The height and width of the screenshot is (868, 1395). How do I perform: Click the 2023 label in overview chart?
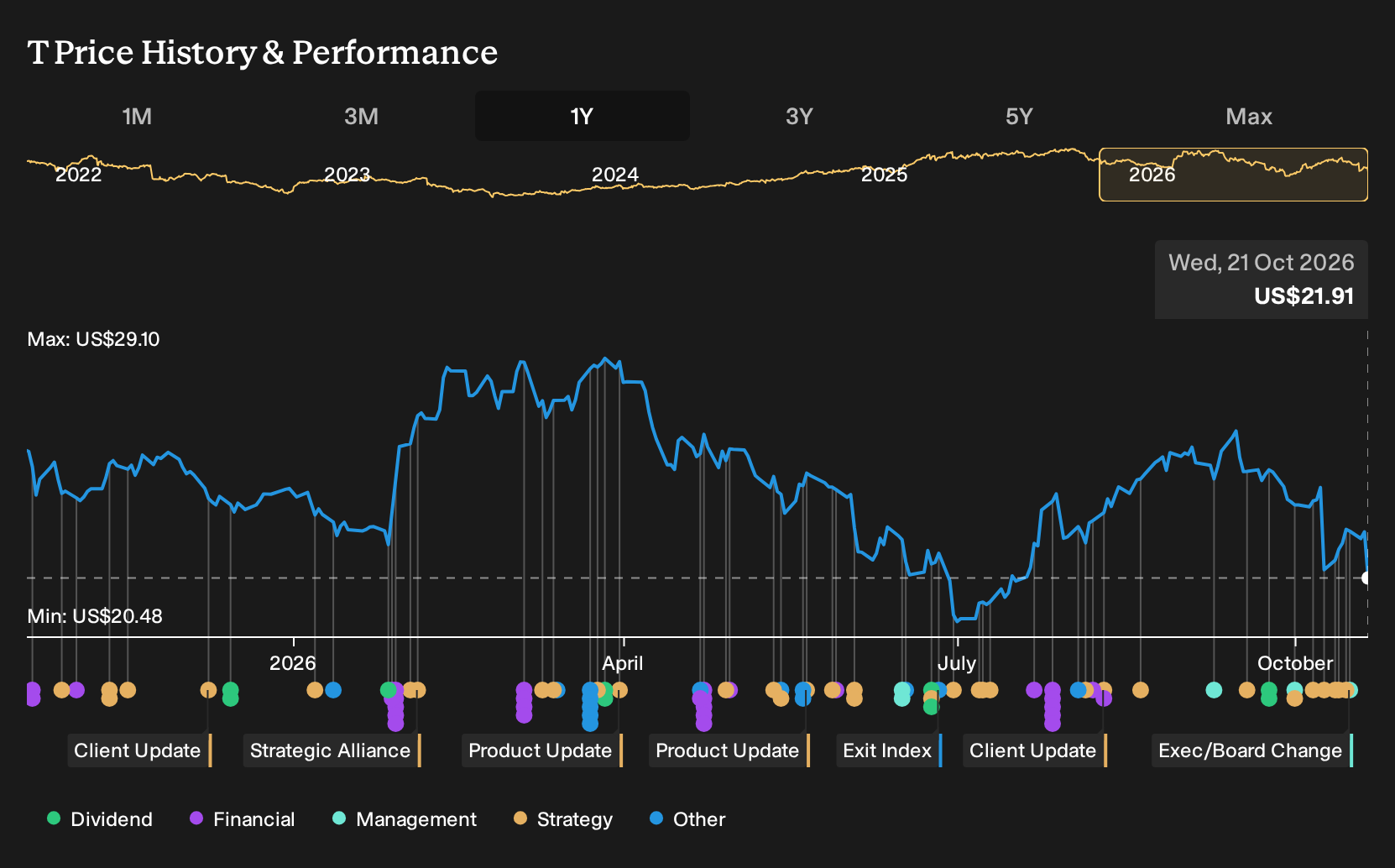(347, 175)
